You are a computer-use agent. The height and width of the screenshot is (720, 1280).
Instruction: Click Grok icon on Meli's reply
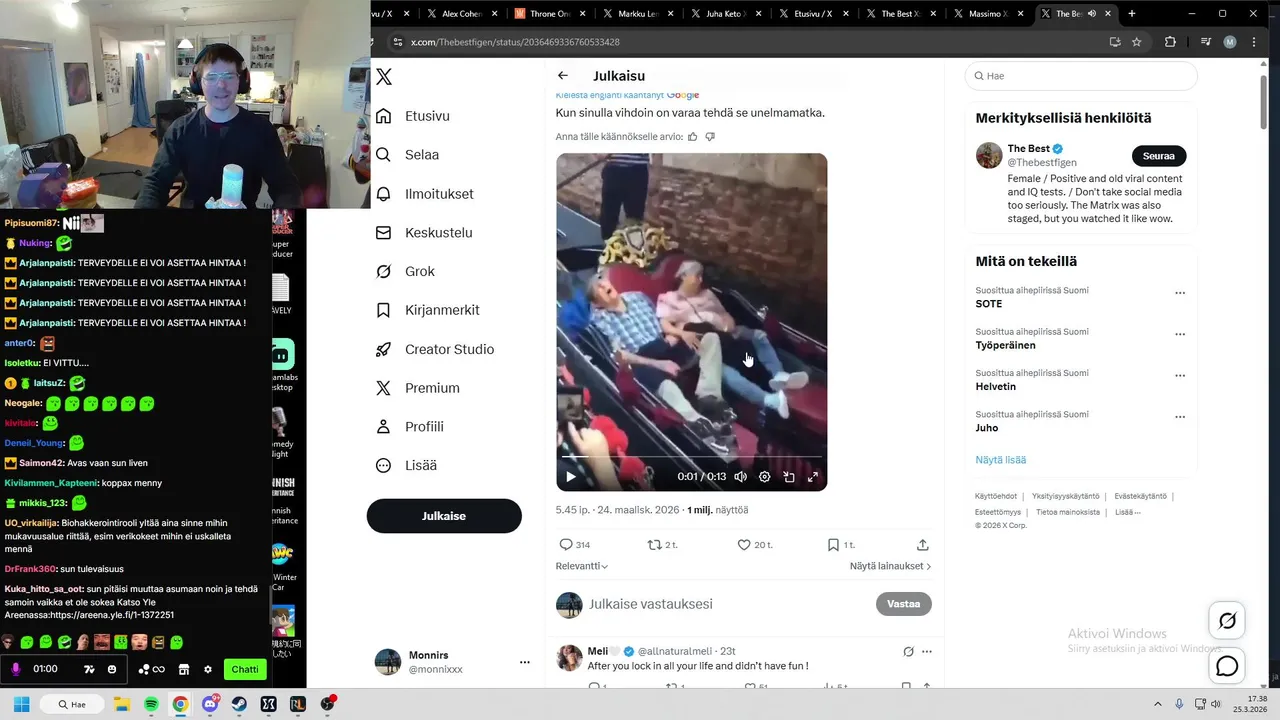(908, 652)
